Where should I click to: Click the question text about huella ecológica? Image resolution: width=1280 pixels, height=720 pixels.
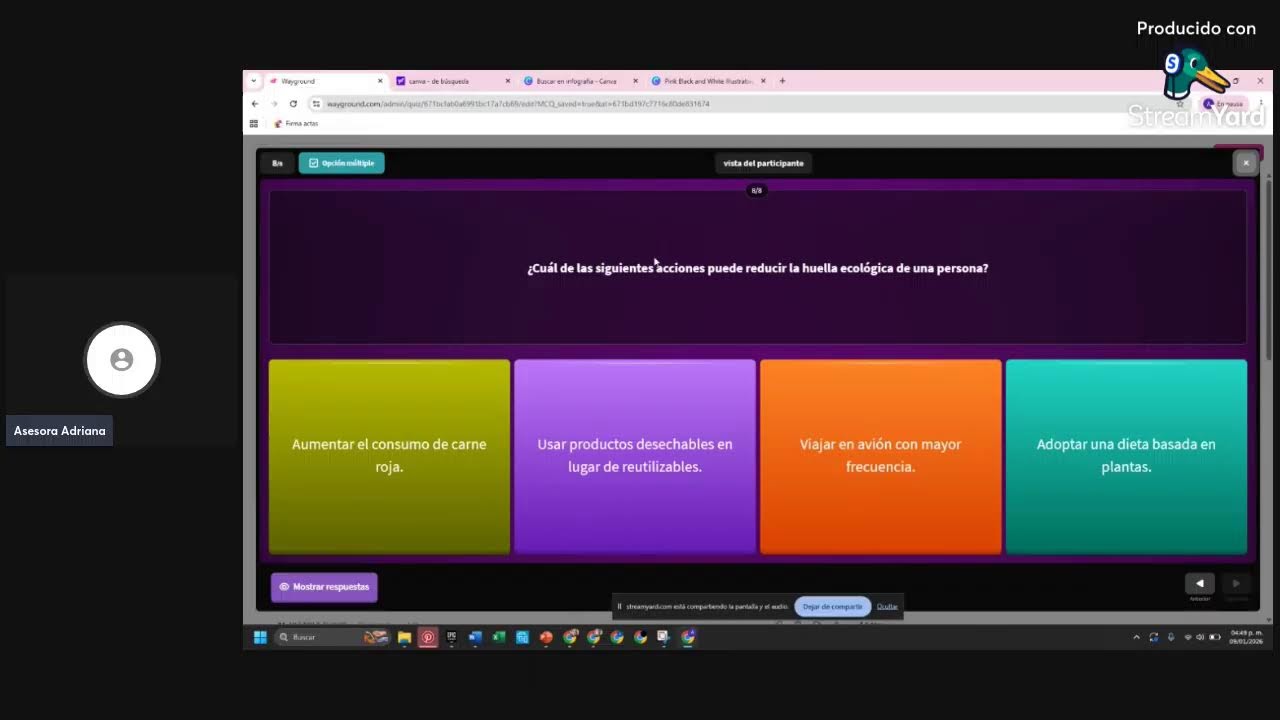click(758, 268)
